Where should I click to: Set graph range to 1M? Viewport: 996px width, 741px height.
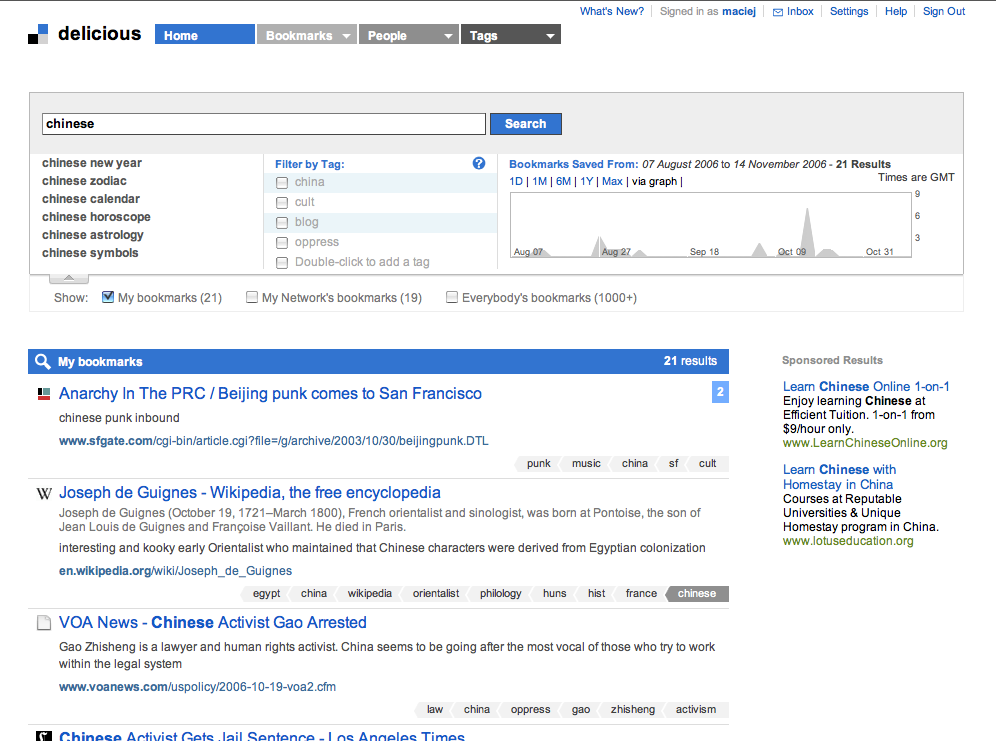[x=540, y=182]
